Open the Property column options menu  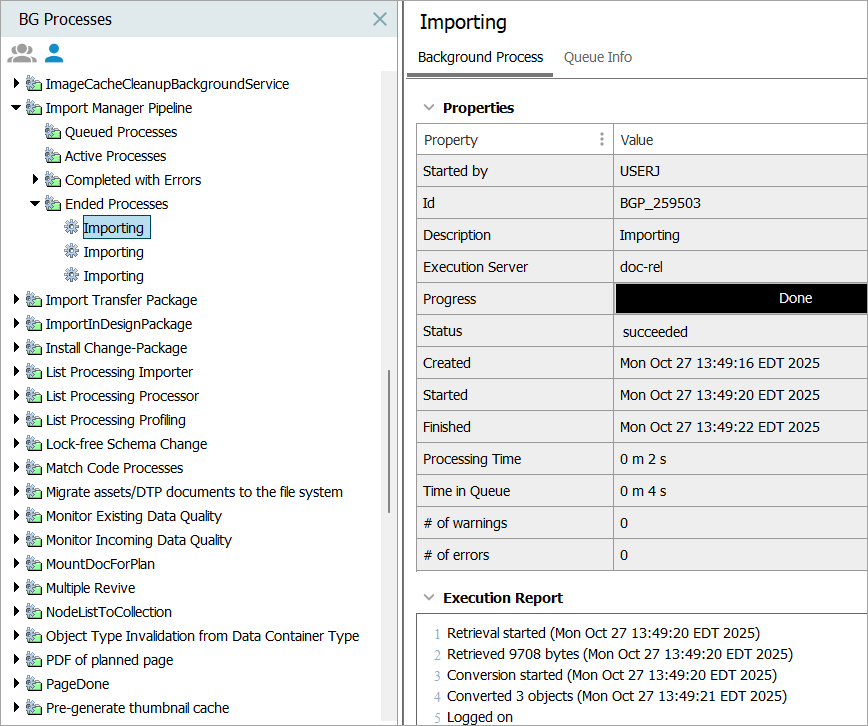601,140
